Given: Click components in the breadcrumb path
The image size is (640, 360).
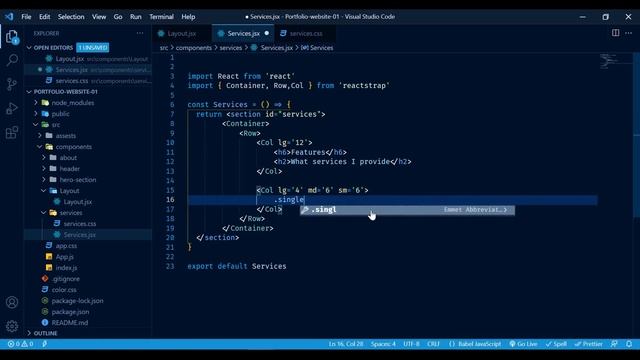Looking at the screenshot, I should tap(193, 48).
